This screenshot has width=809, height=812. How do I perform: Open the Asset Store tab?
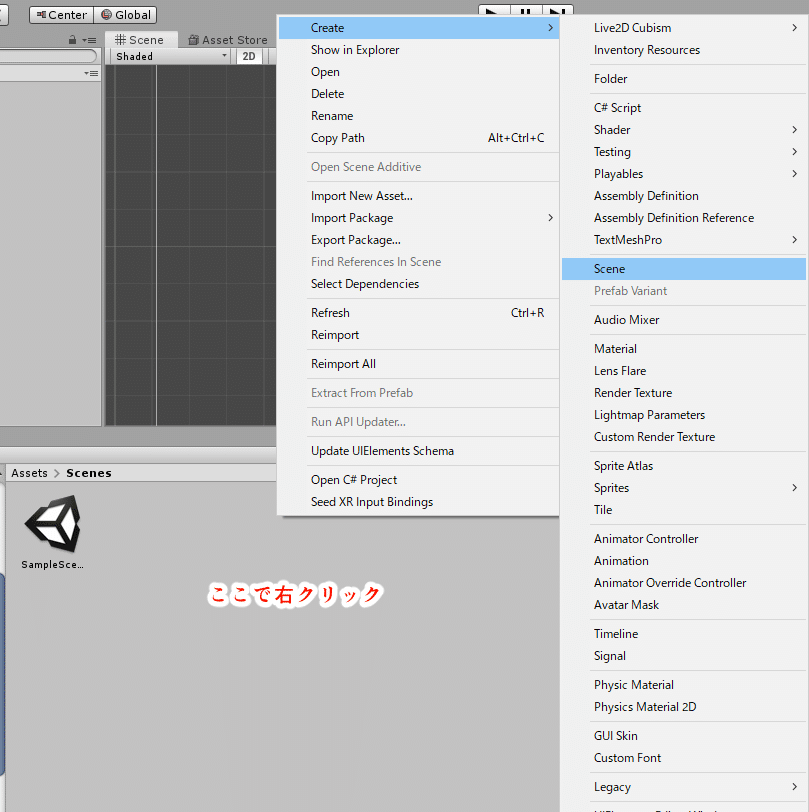(228, 40)
